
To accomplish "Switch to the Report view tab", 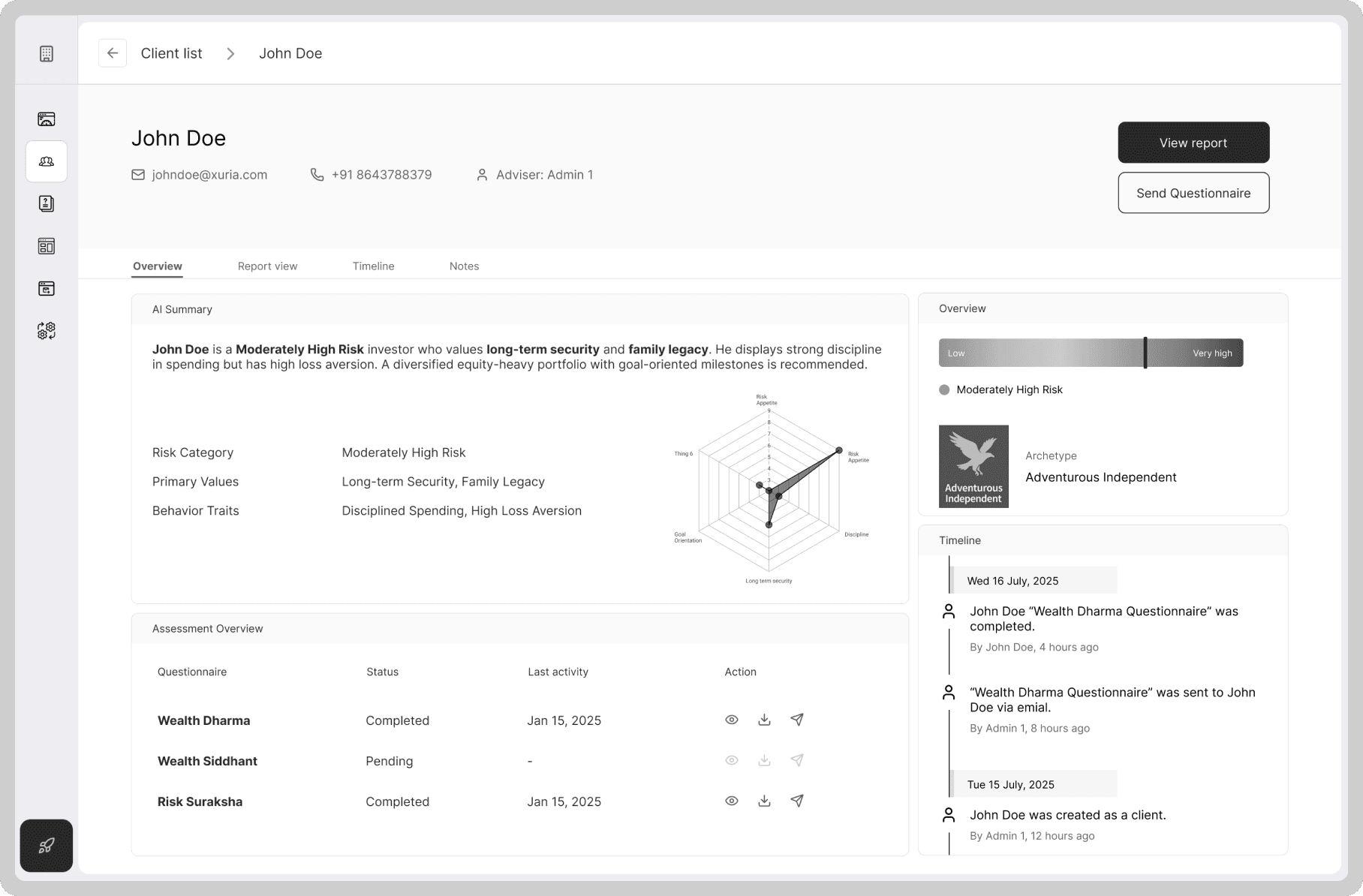I will click(x=267, y=266).
